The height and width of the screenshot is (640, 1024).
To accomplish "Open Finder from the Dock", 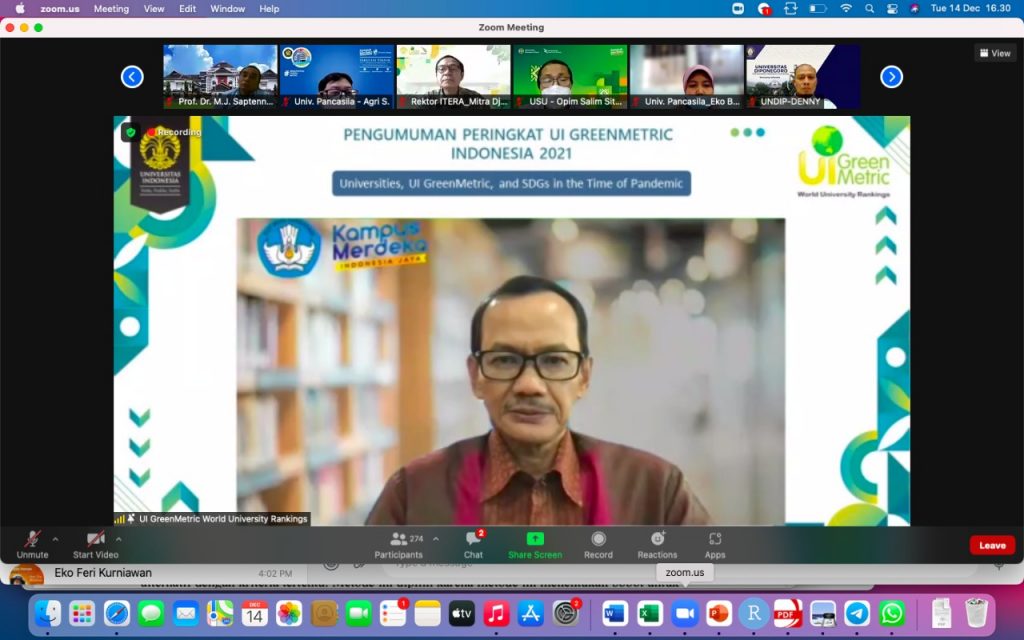I will point(48,613).
